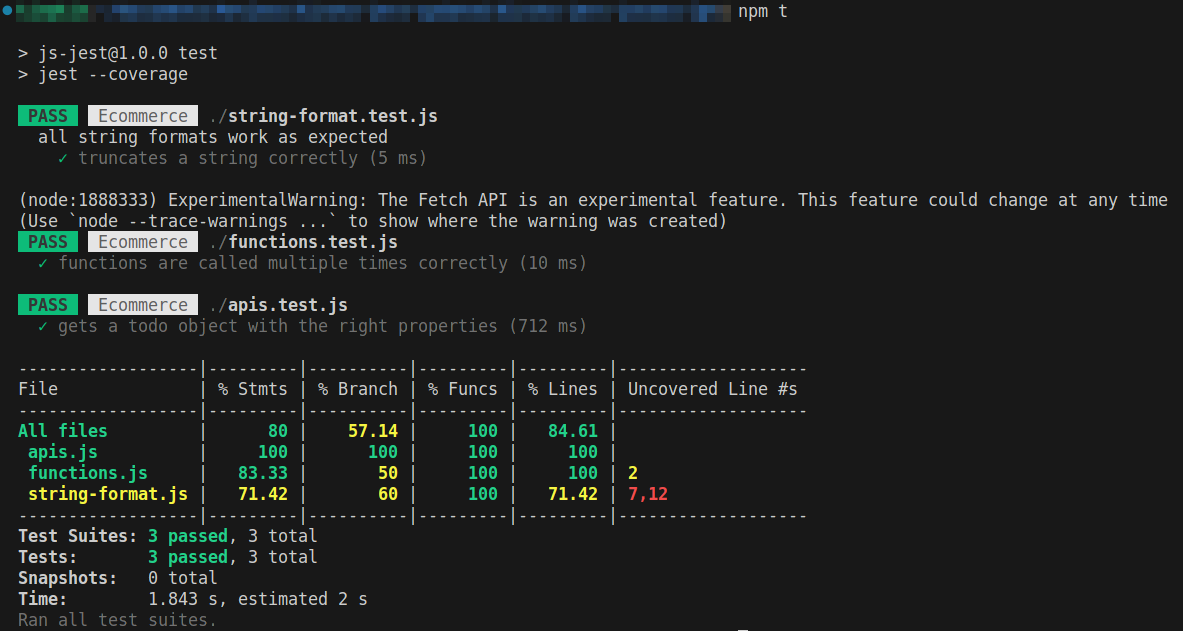Click the Ecommerce badge beside string-format.test.js
The height and width of the screenshot is (631, 1183).
click(142, 115)
